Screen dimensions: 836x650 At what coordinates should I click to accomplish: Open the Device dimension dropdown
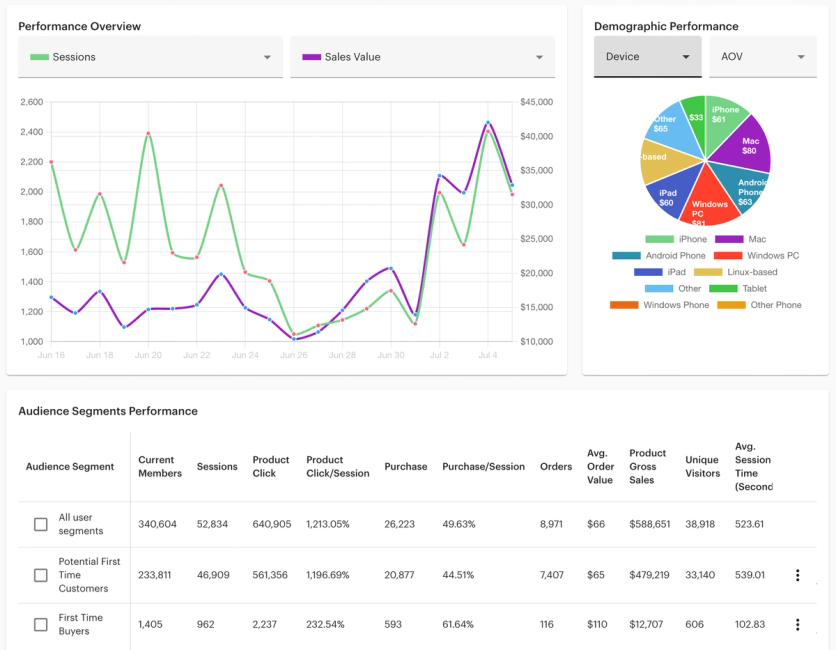pyautogui.click(x=647, y=57)
